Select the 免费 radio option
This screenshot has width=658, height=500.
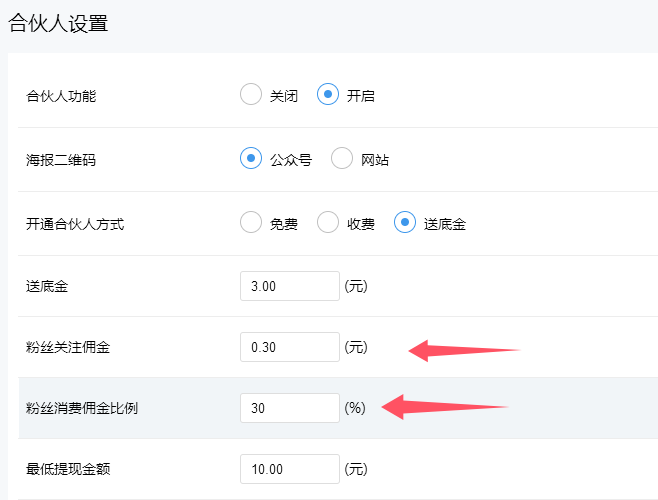point(251,223)
